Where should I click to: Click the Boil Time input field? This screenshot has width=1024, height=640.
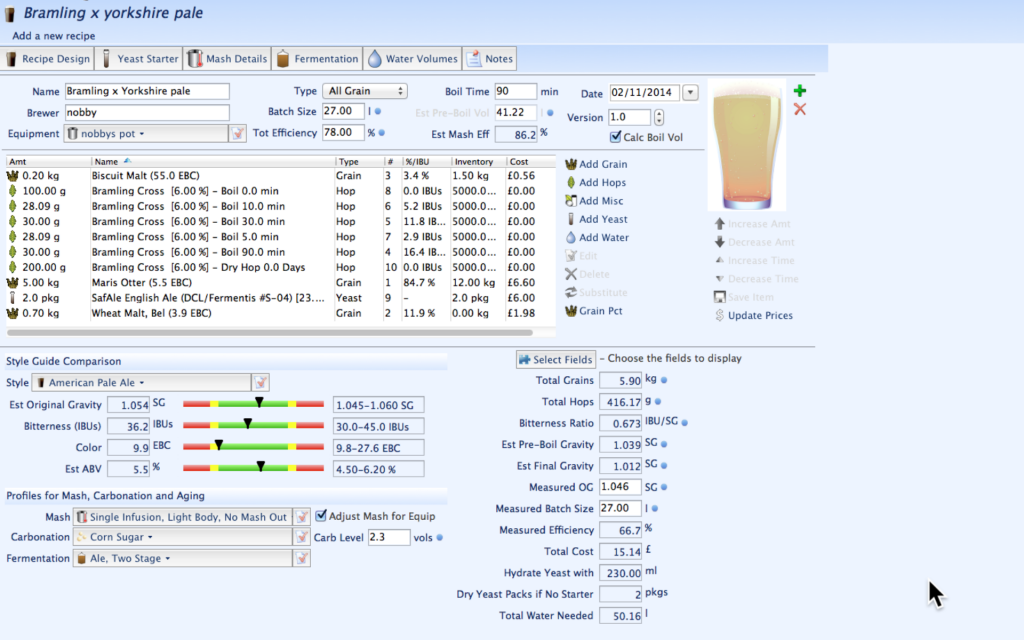(x=515, y=91)
